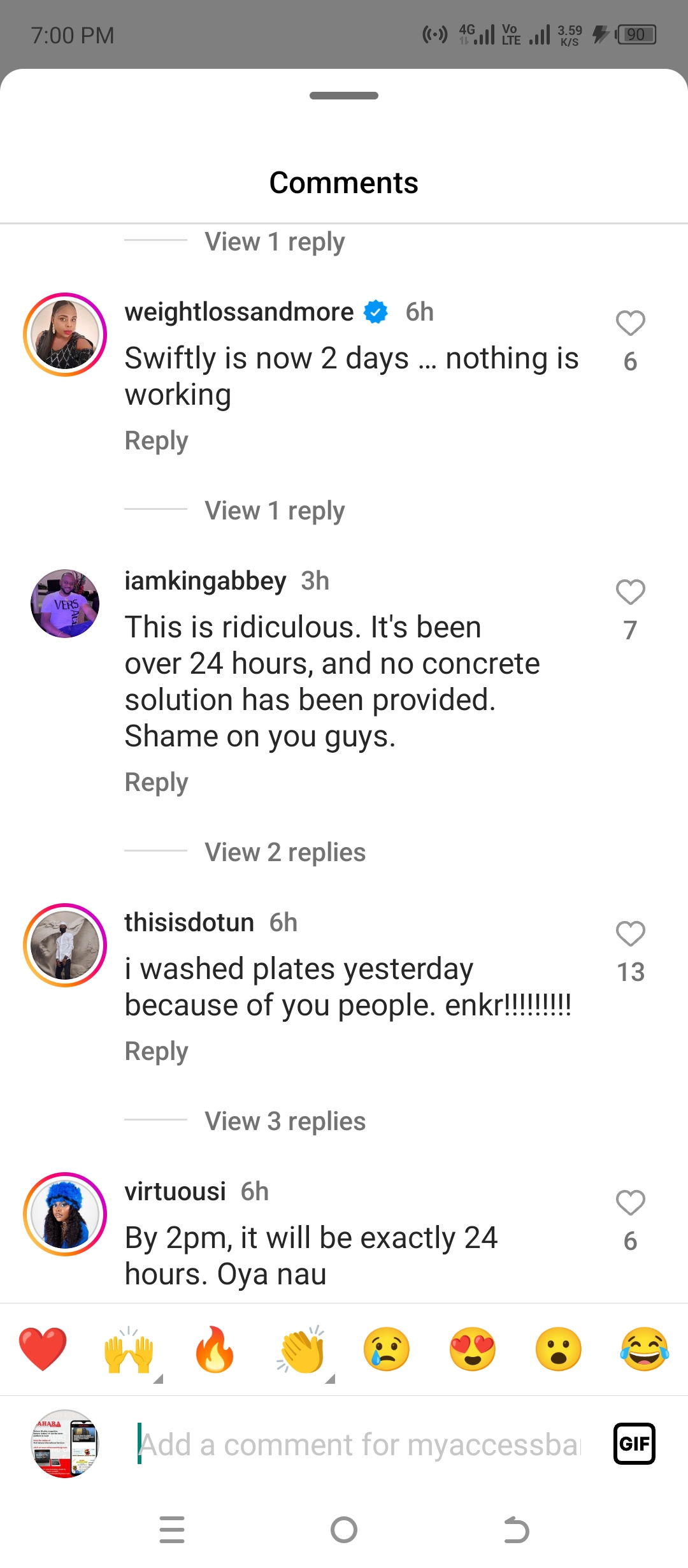Select the crying face emoji
This screenshot has width=688, height=1568.
pos(387,1349)
